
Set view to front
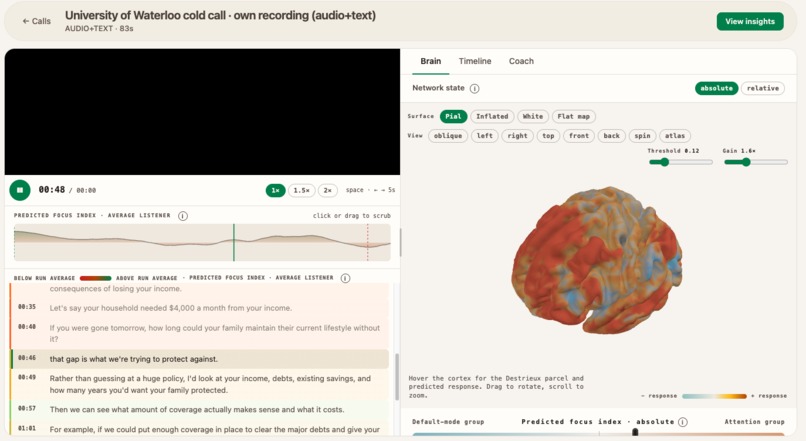pos(578,136)
